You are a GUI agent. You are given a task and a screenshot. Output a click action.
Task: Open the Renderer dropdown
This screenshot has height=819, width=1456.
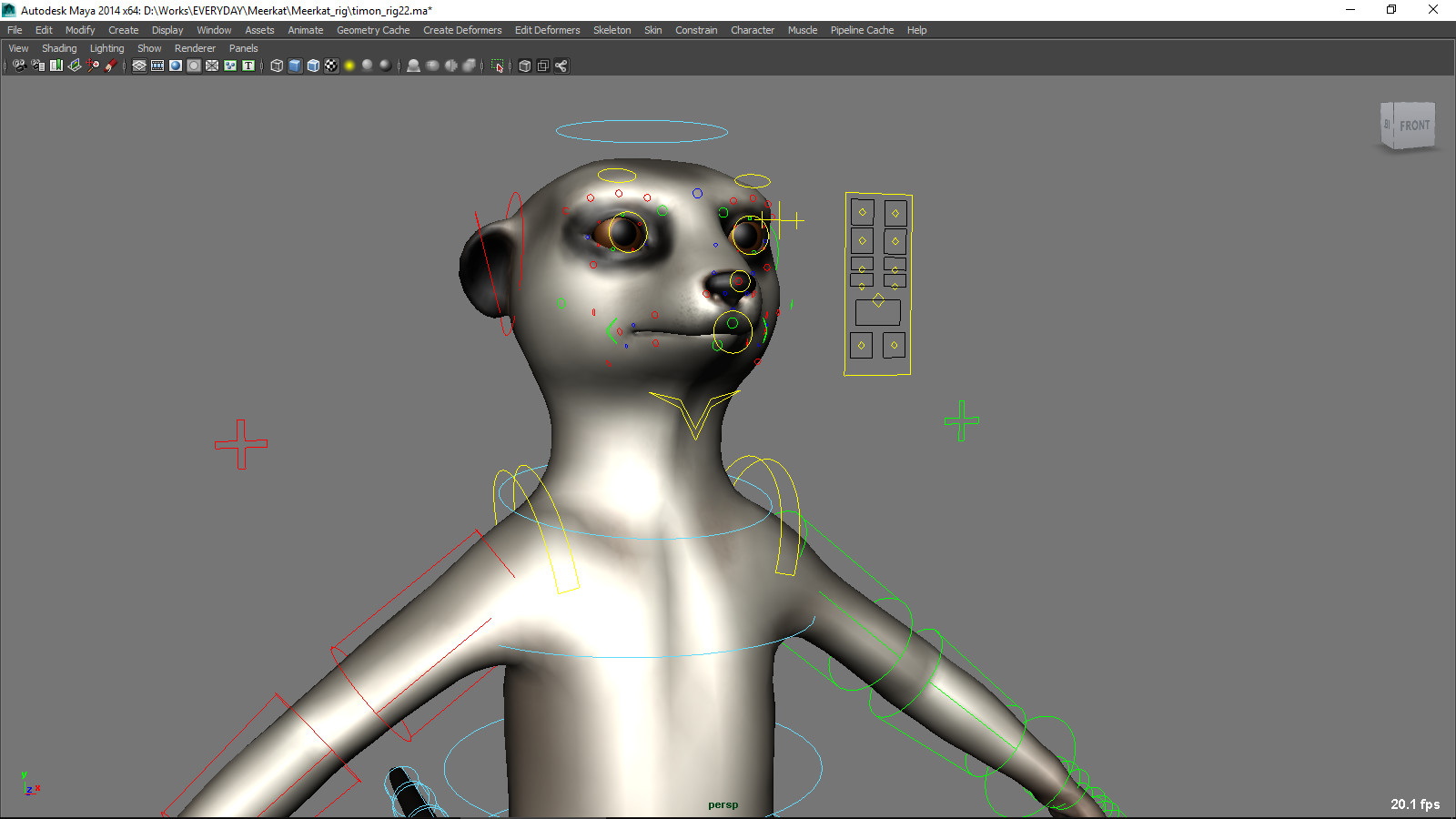[x=195, y=47]
